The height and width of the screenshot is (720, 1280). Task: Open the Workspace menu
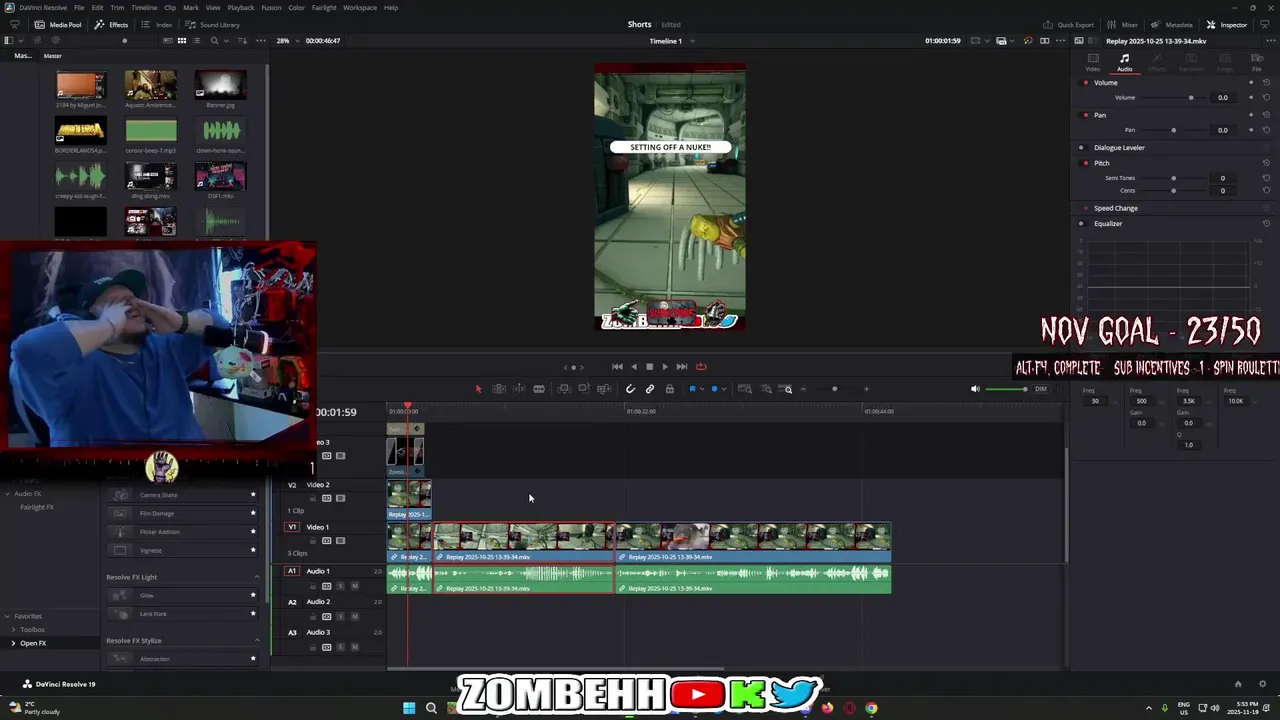360,7
